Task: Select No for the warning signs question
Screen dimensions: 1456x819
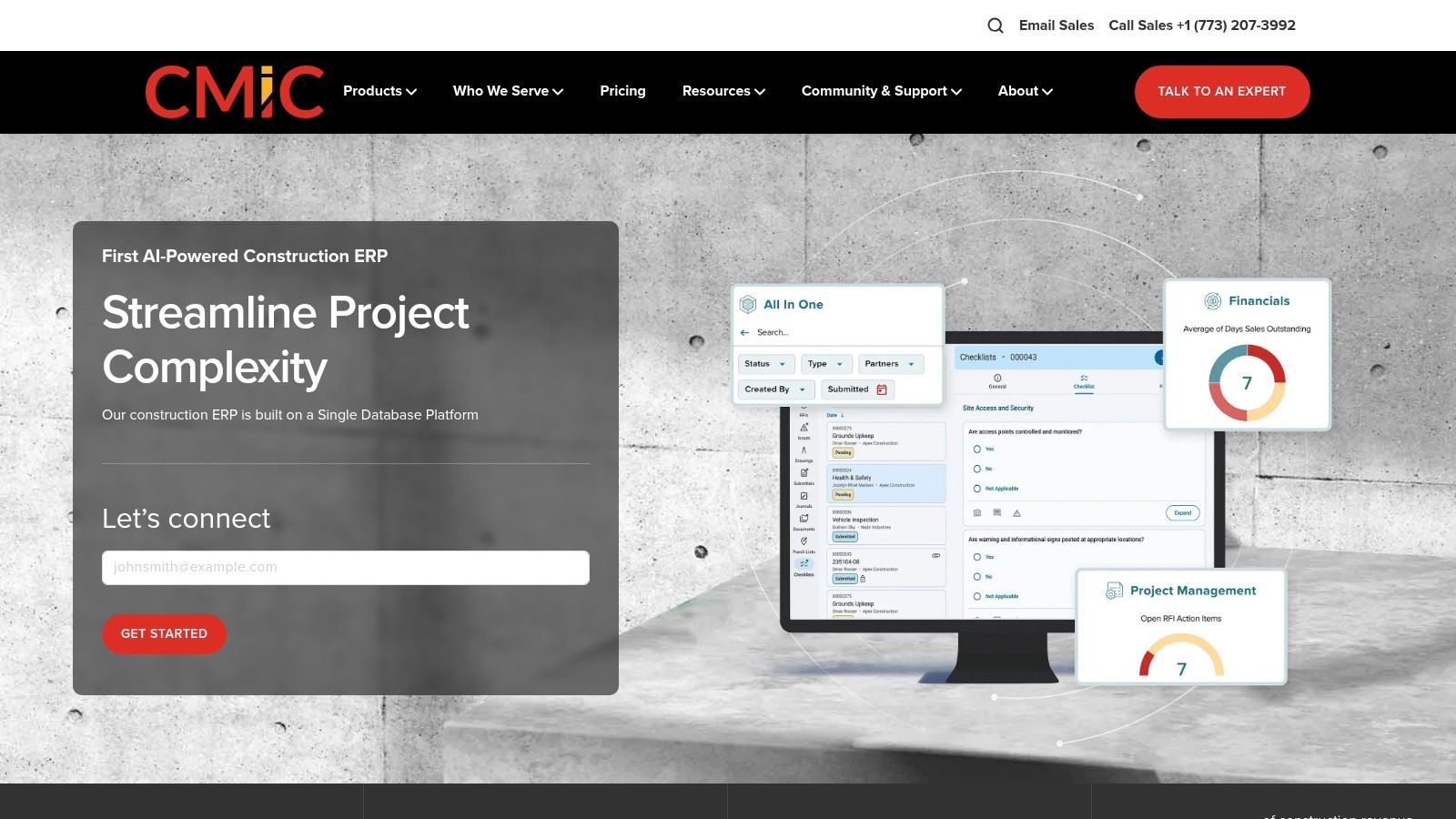Action: [977, 576]
